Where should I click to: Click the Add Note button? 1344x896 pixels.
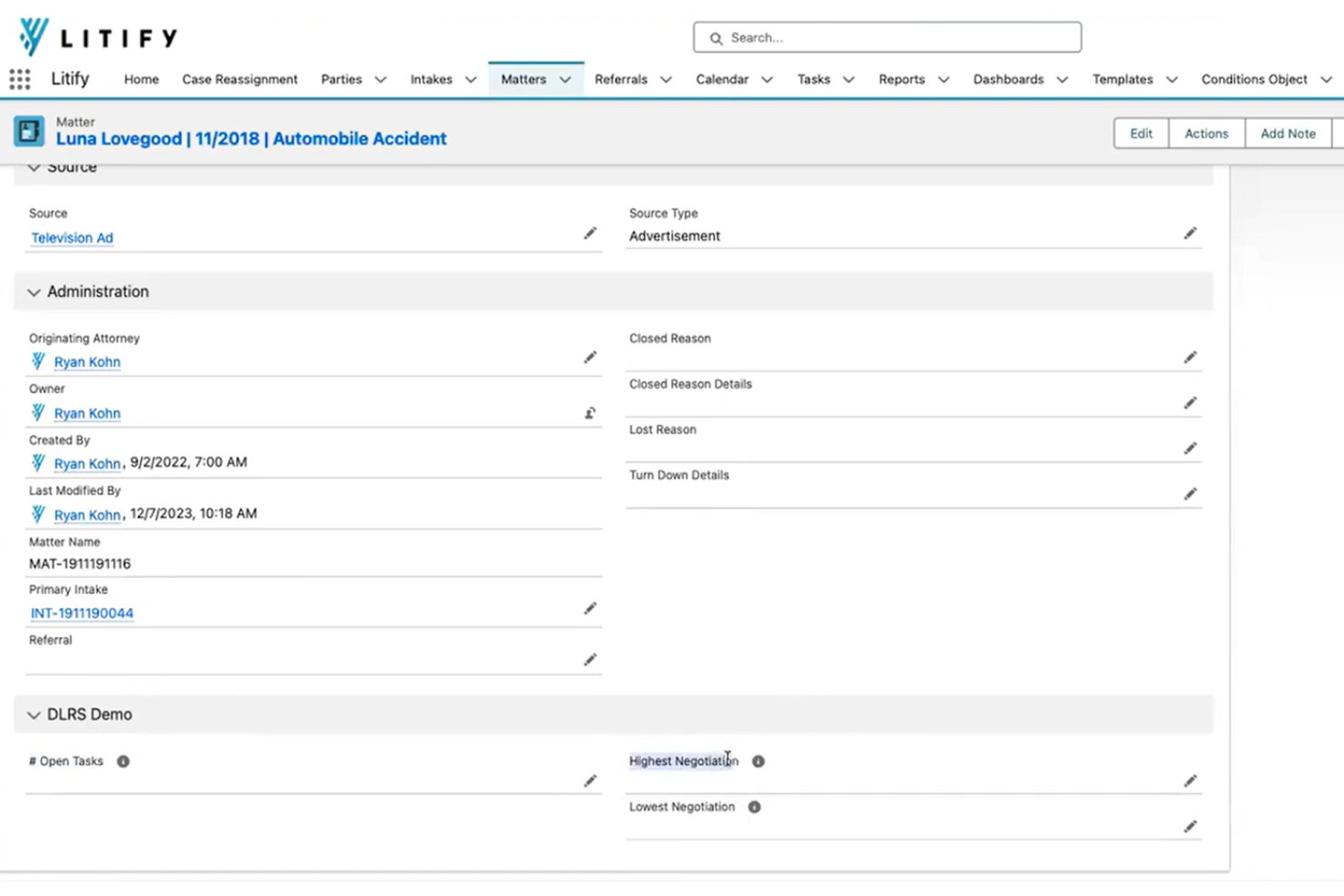(1288, 133)
